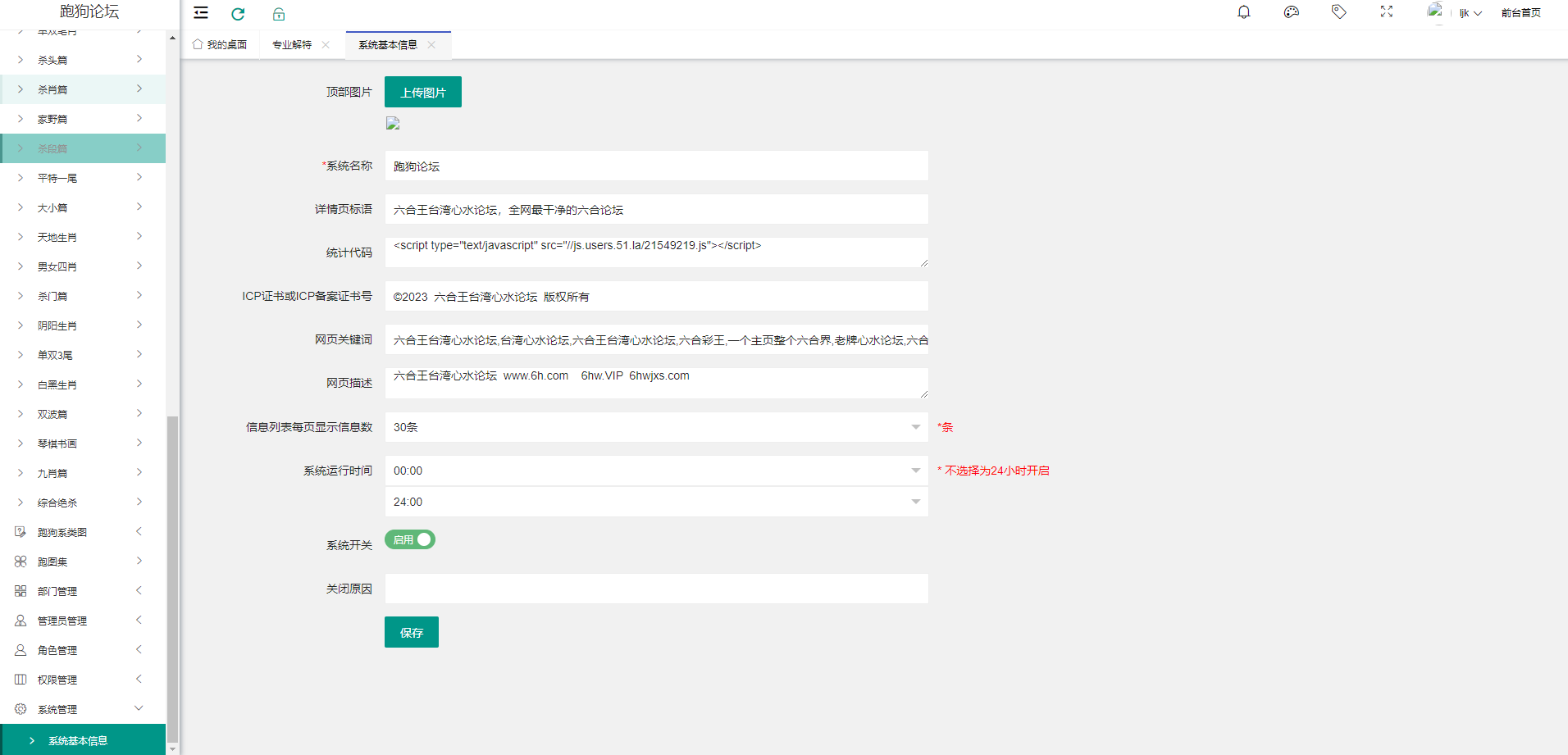This screenshot has height=755, width=1568.
Task: Open the notification bell icon
Action: coord(1243,12)
